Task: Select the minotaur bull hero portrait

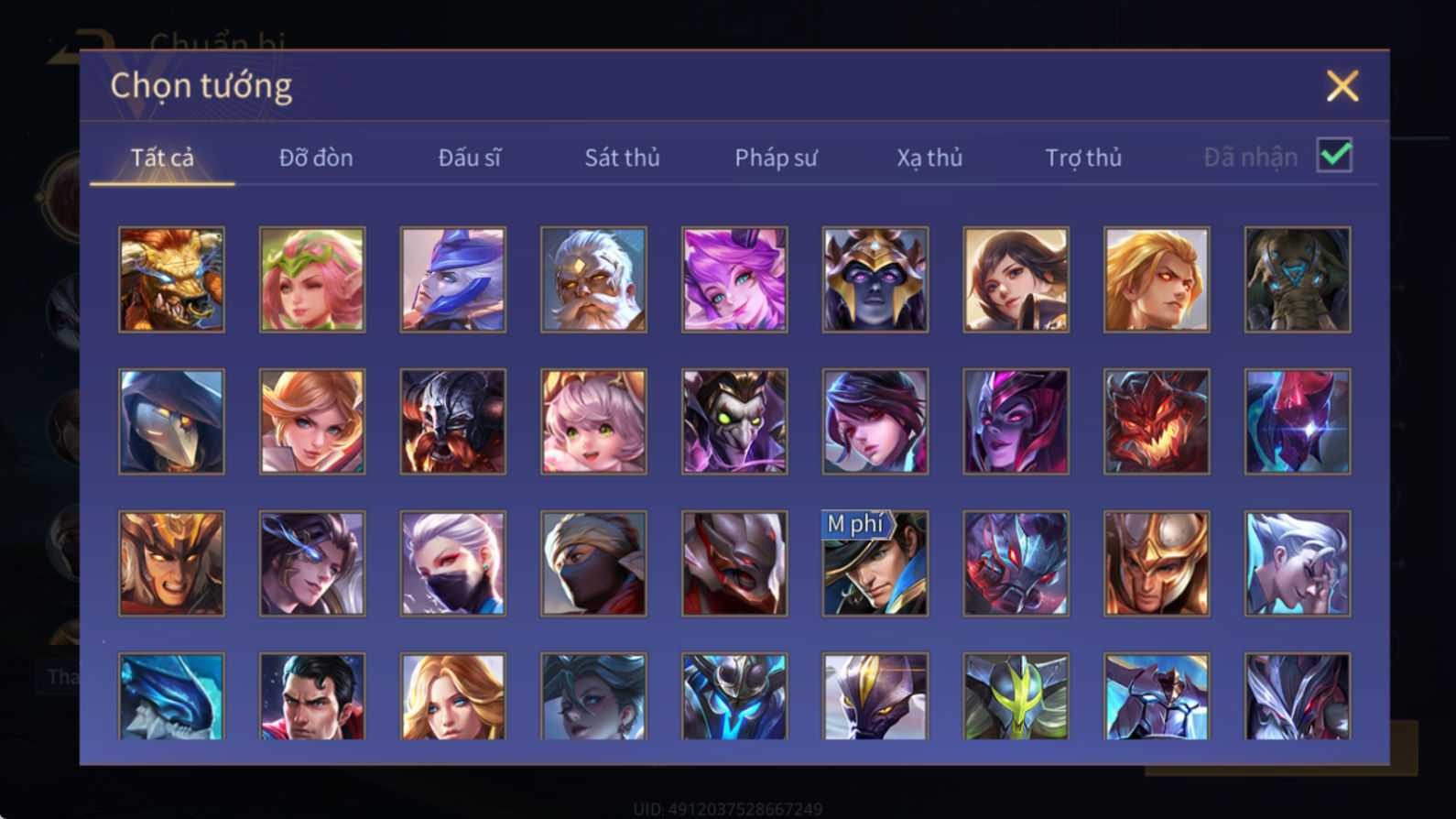Action: [171, 279]
